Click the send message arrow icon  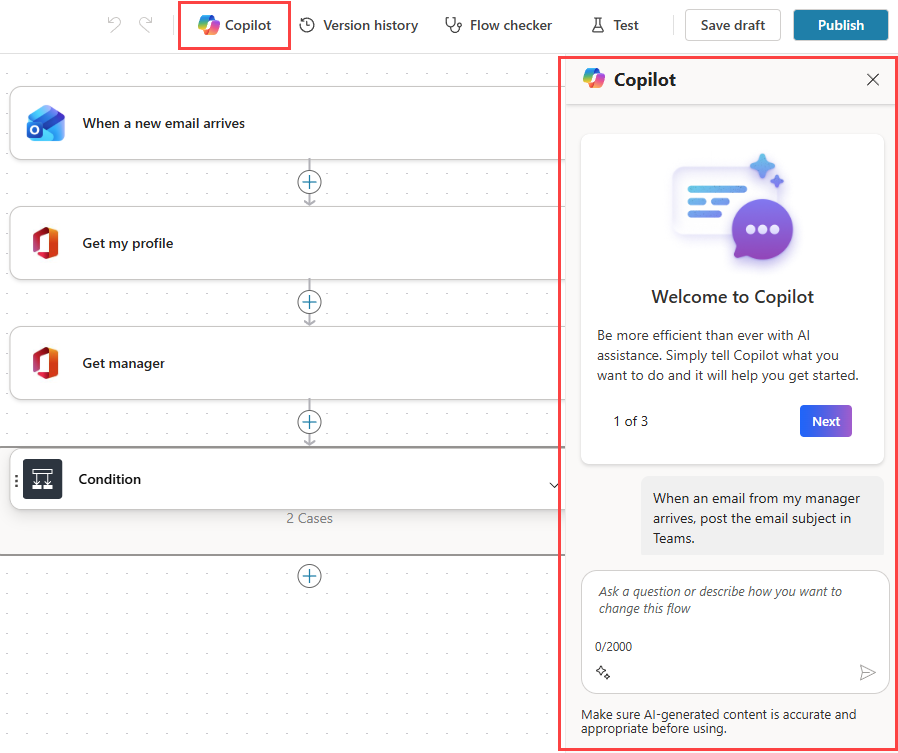click(x=868, y=672)
